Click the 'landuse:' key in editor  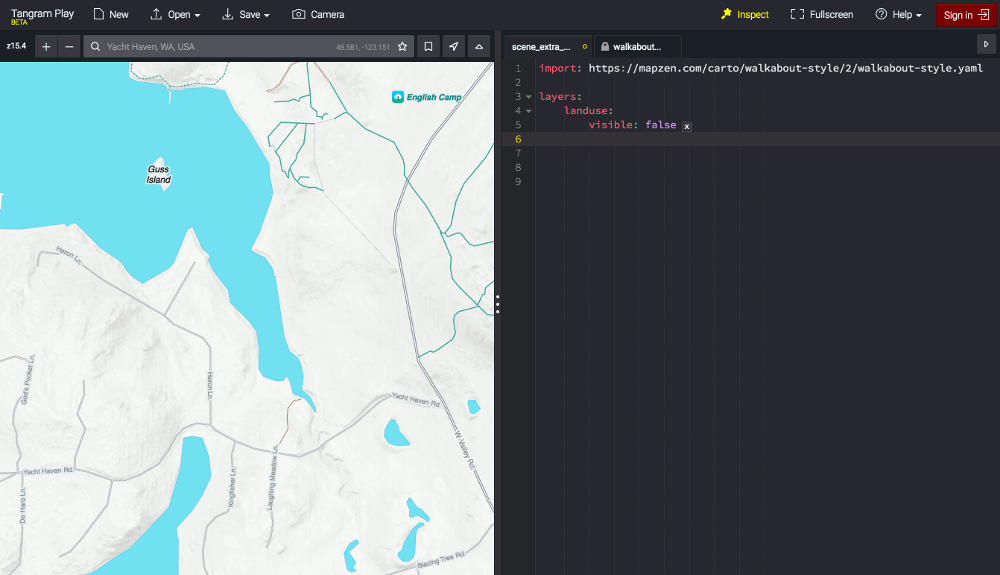[589, 110]
